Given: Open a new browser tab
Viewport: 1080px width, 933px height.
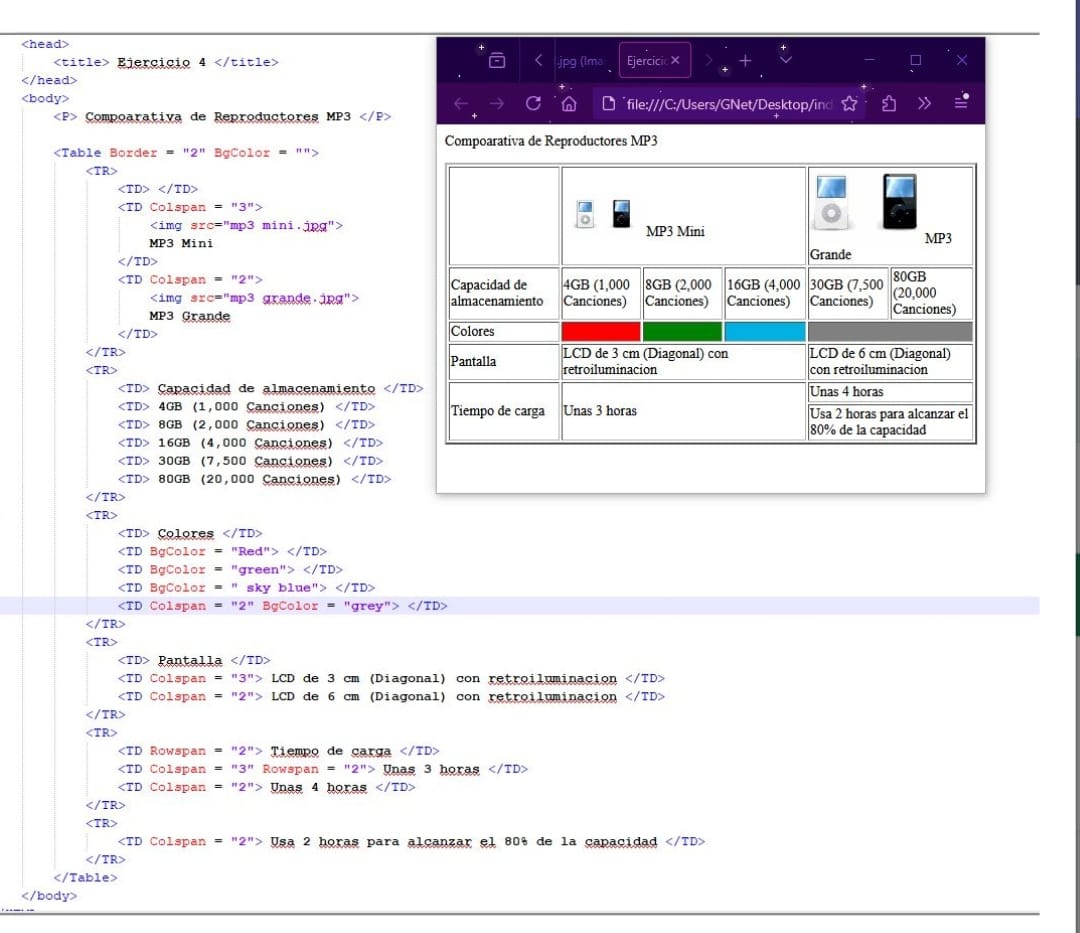Looking at the screenshot, I should pyautogui.click(x=744, y=61).
